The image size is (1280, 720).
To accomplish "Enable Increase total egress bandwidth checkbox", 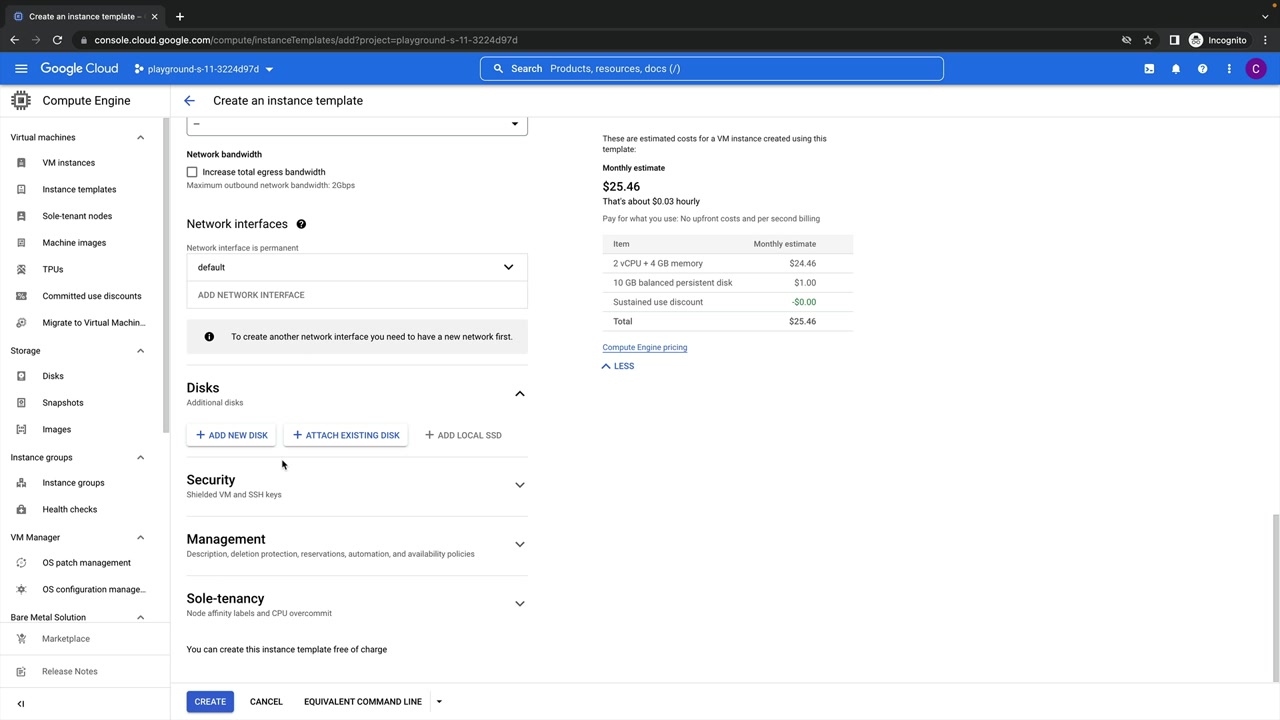I will pyautogui.click(x=192, y=172).
